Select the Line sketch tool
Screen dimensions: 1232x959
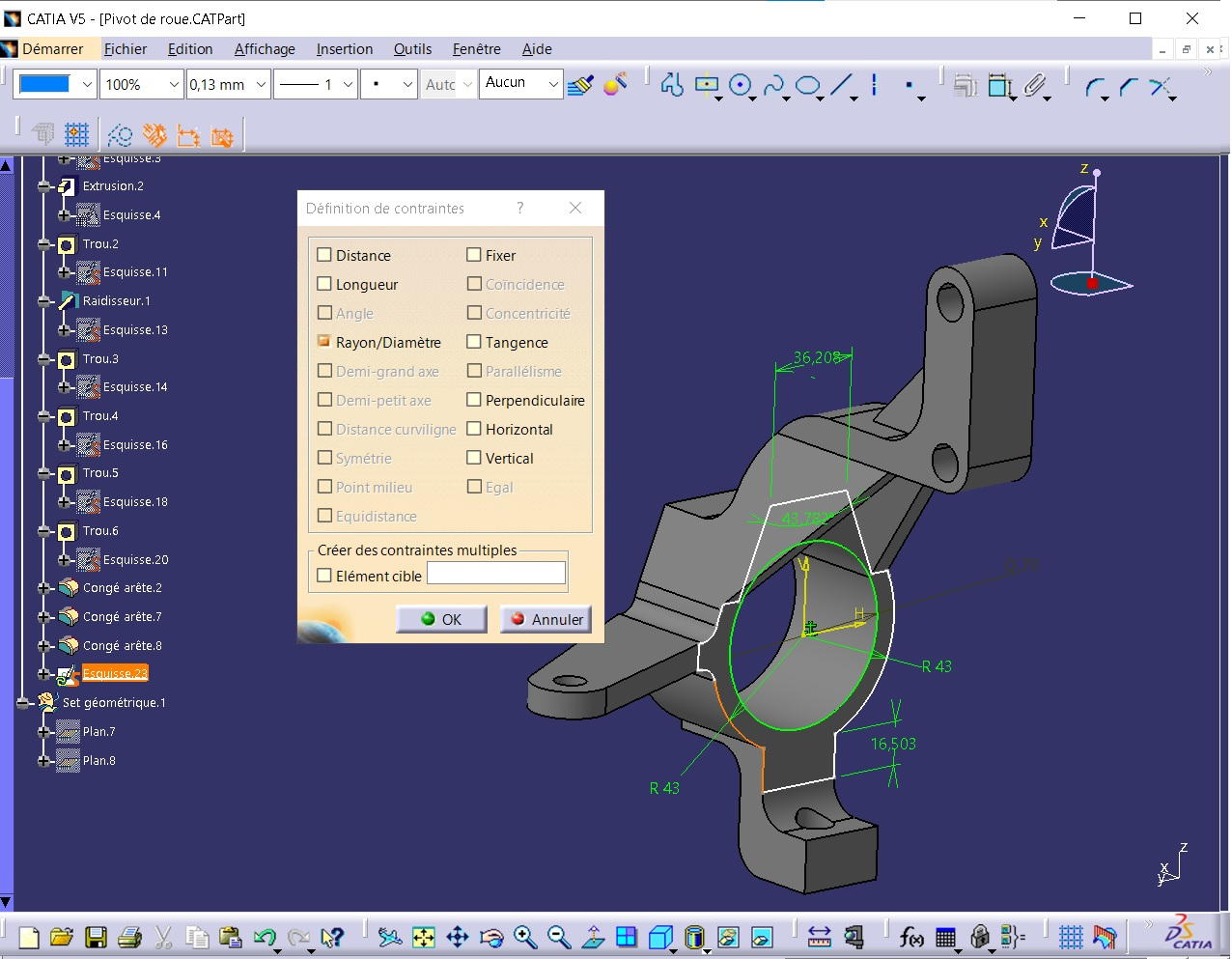click(842, 85)
